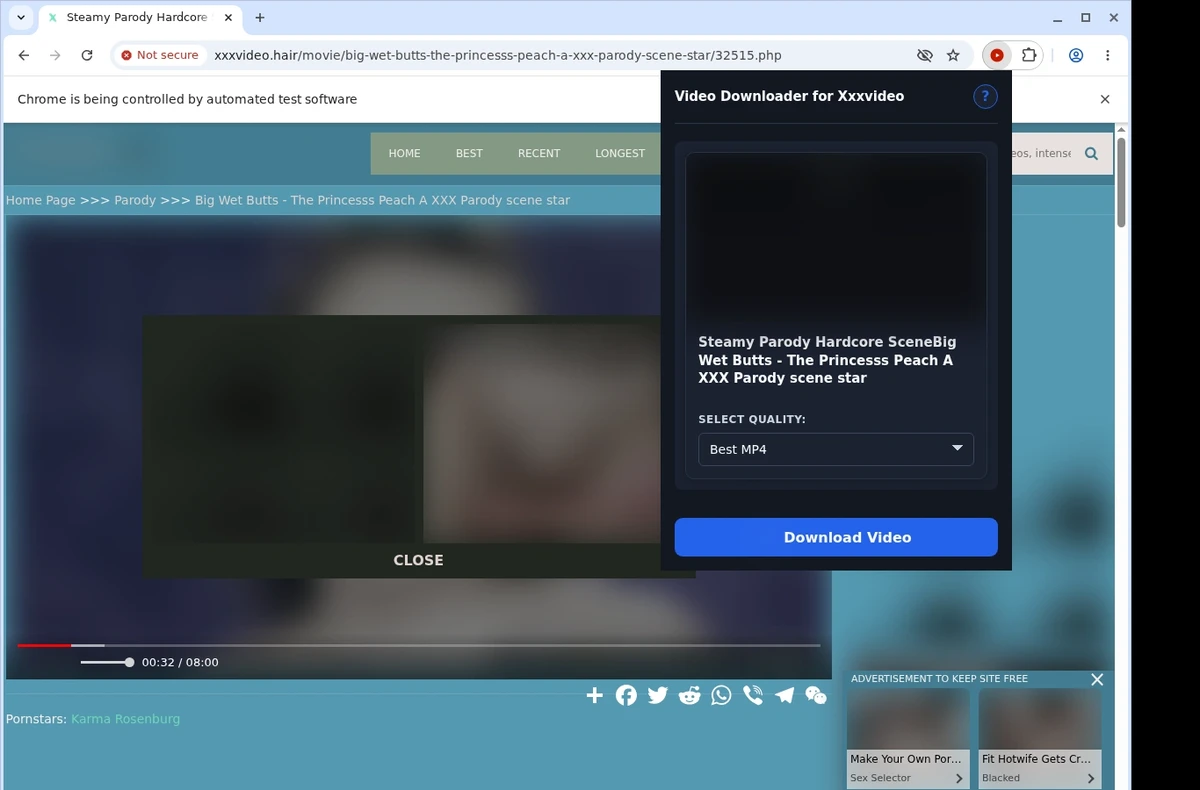
Task: Open the Extensions puzzle-piece menu
Action: 1028,56
